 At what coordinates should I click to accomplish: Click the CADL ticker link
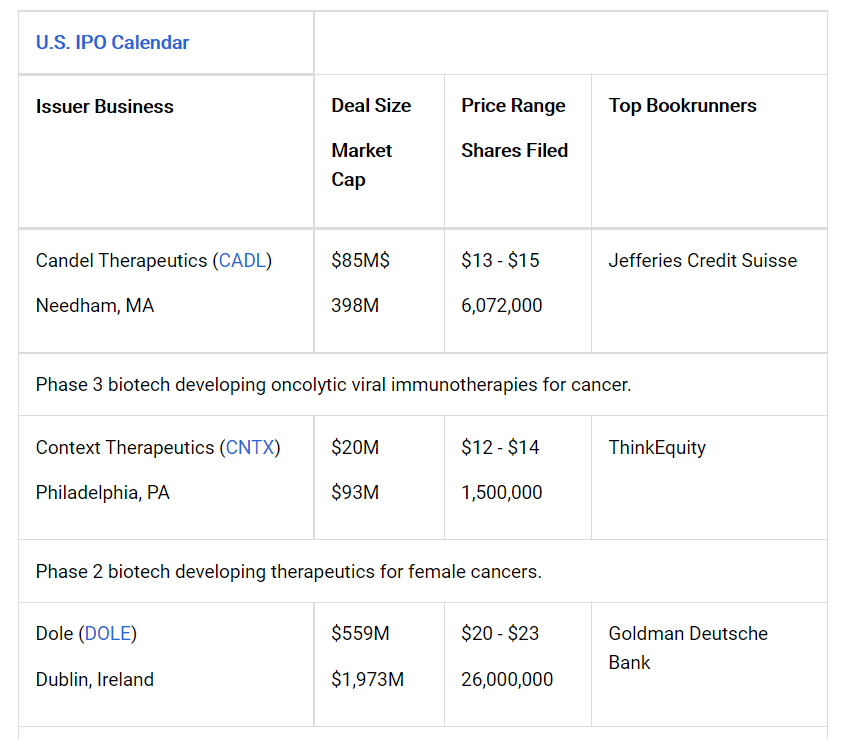(x=245, y=260)
